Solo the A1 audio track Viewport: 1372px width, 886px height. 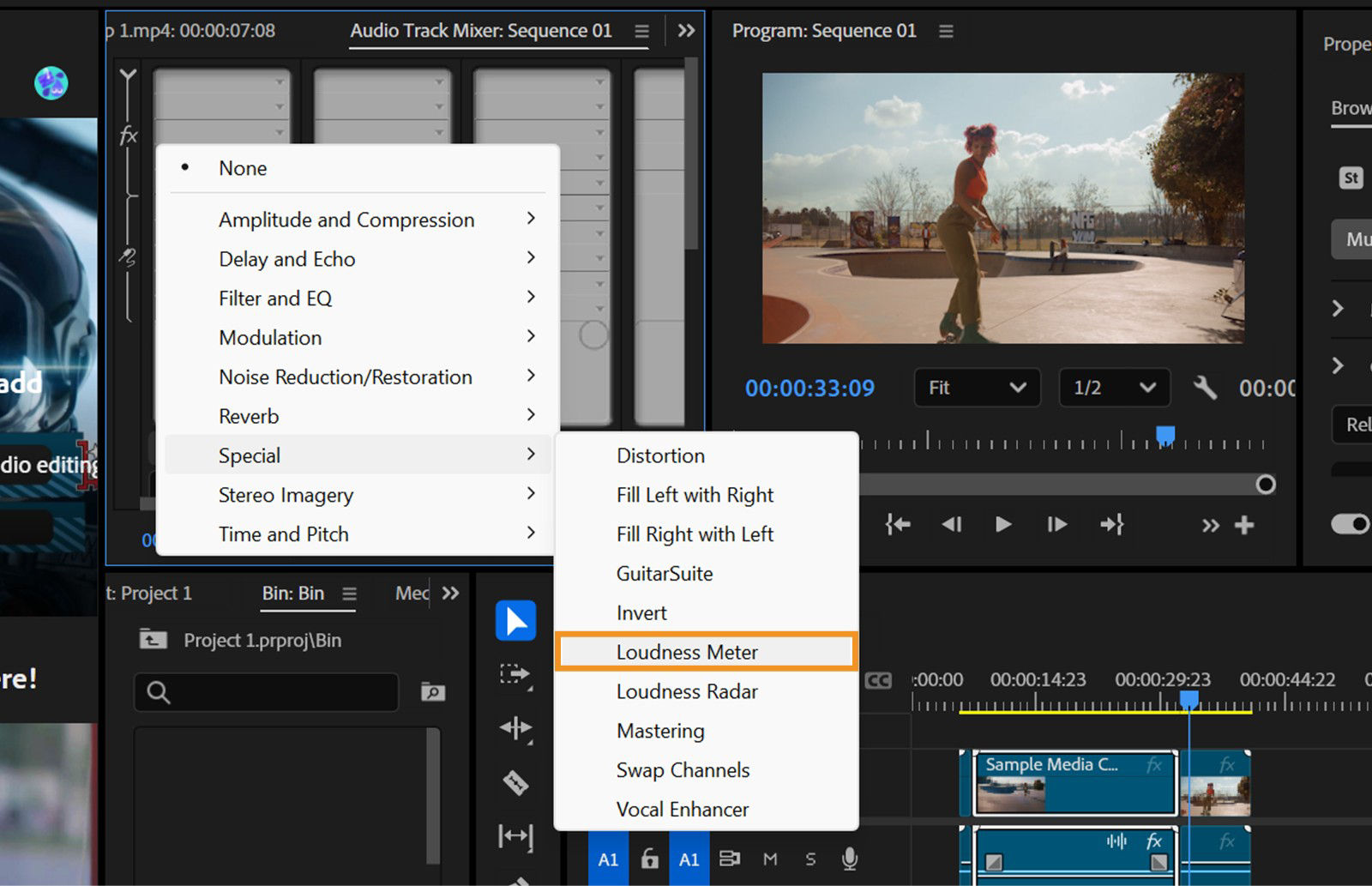(x=810, y=859)
